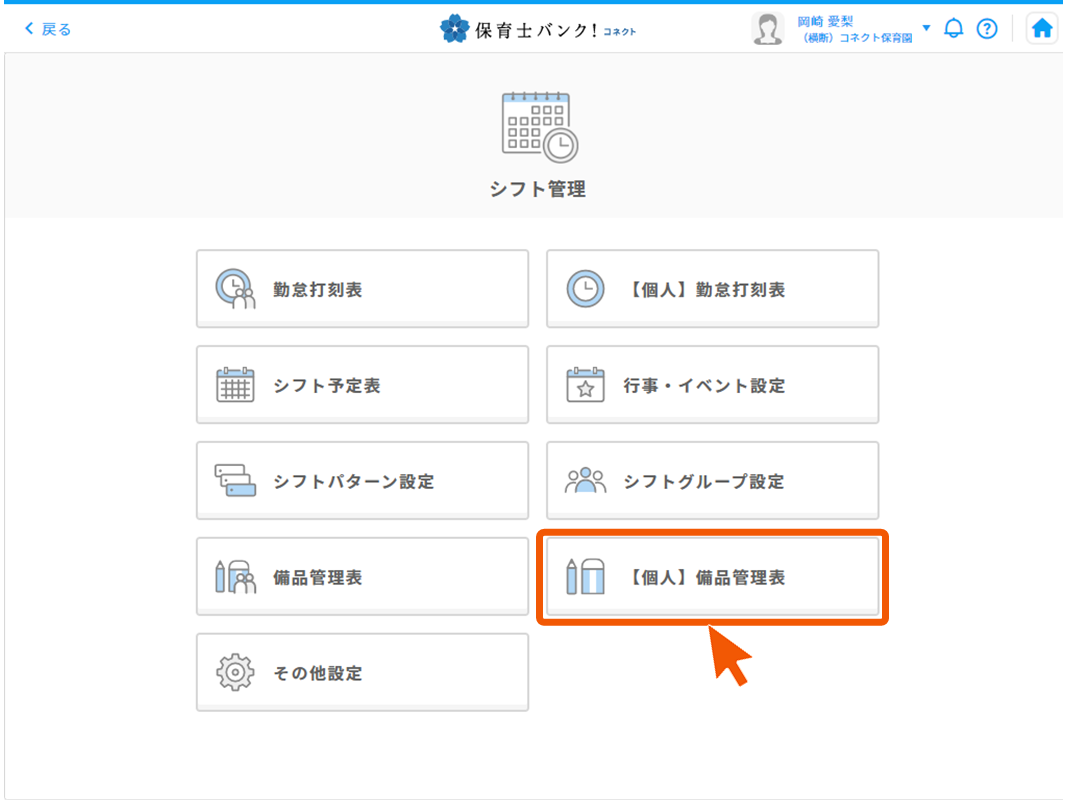Click the シフトパターン設定 stacked cards icon
The height and width of the screenshot is (800, 1067).
[x=236, y=481]
